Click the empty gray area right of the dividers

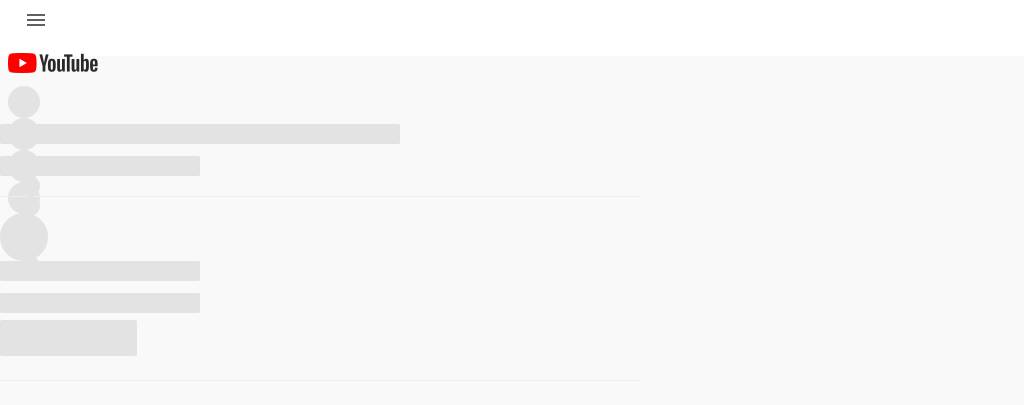pos(830,250)
